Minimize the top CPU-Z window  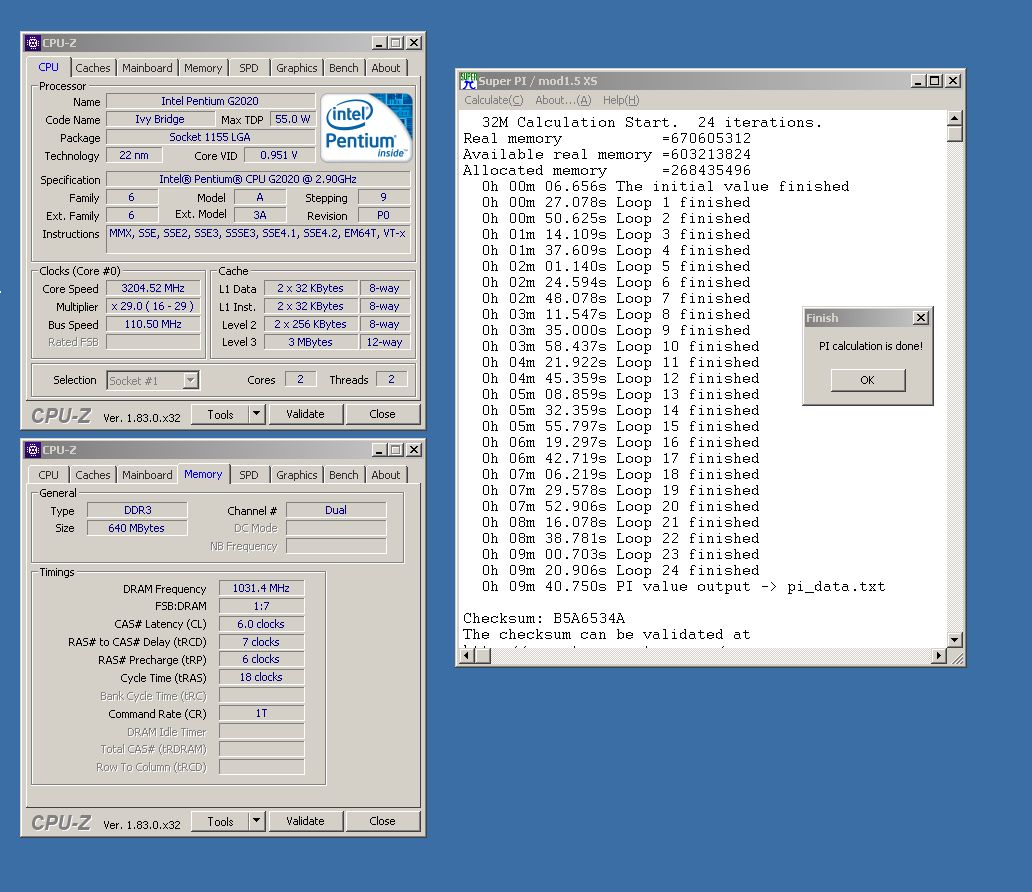pos(378,43)
